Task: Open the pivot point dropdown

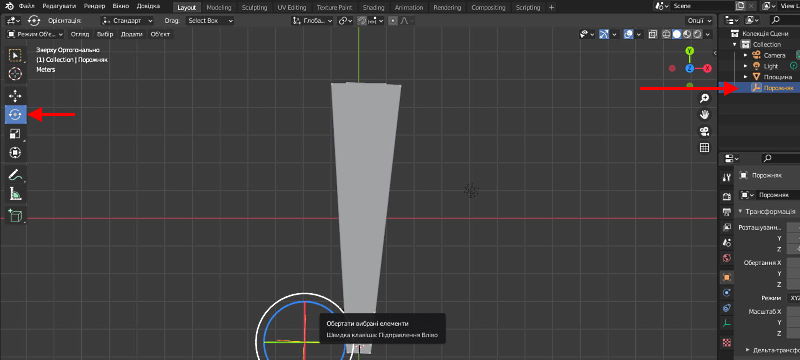Action: 346,21
